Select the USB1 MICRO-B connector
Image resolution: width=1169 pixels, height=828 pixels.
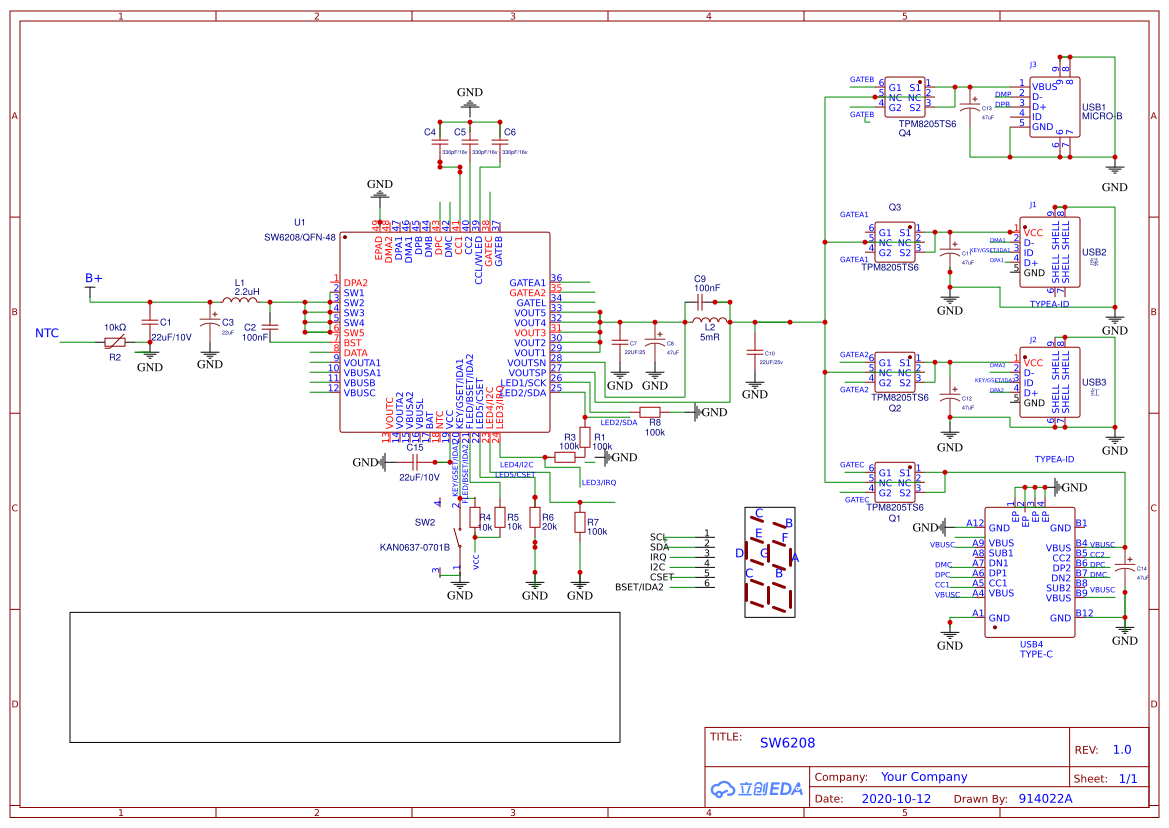click(x=1054, y=107)
